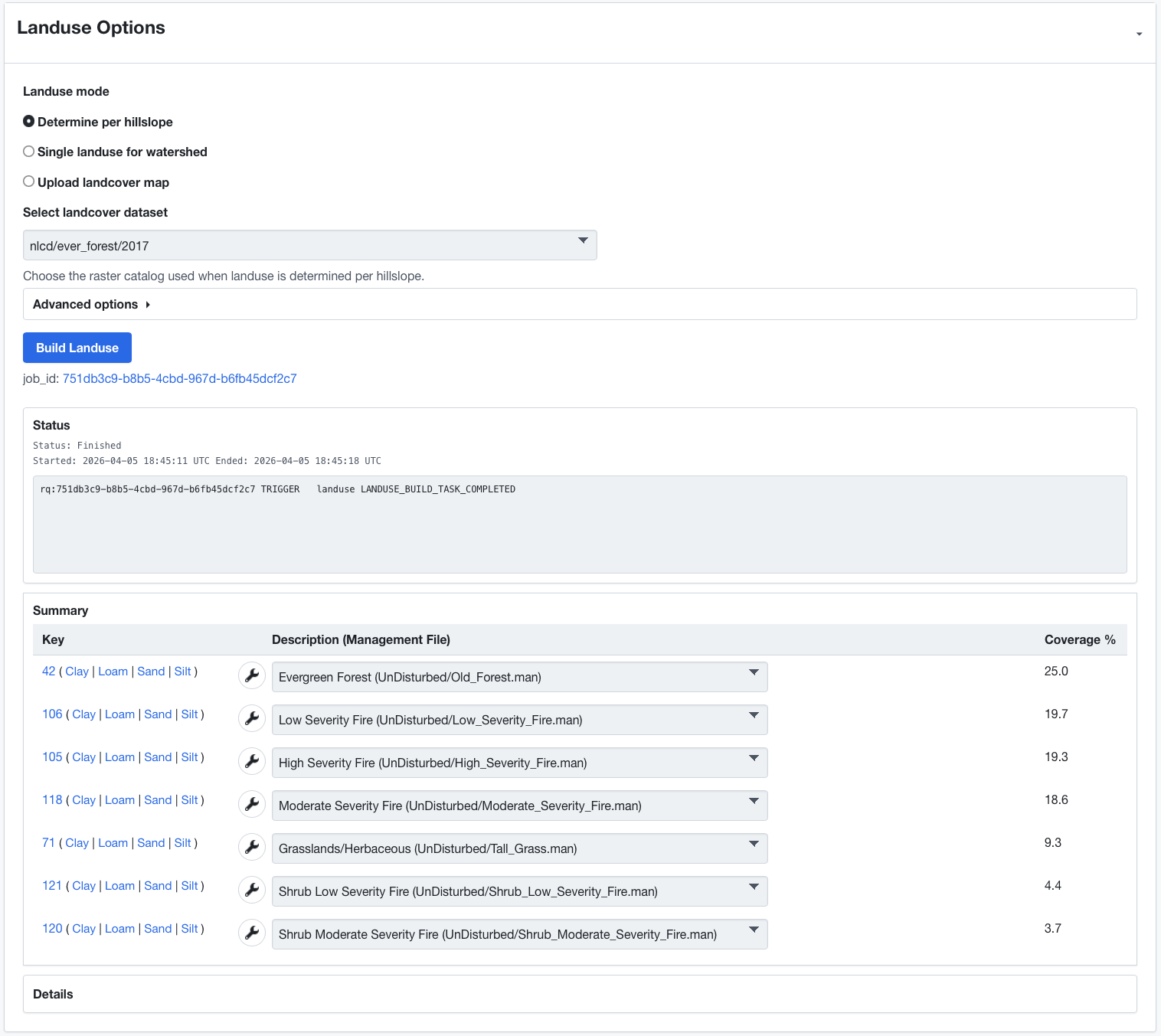
Task: Select Determine per hillslope radio option
Action: point(29,122)
